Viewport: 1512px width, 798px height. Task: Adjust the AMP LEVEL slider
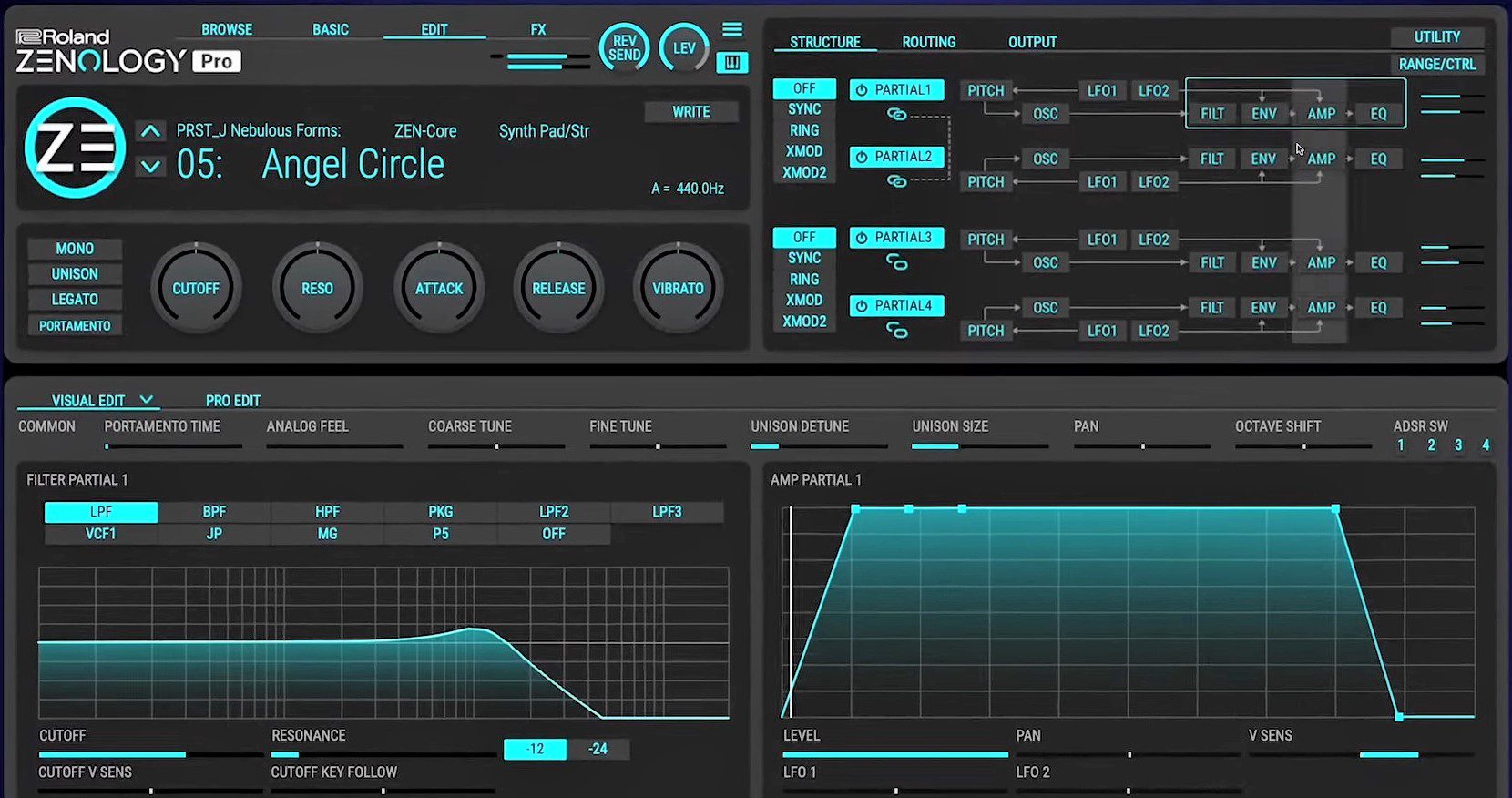895,754
